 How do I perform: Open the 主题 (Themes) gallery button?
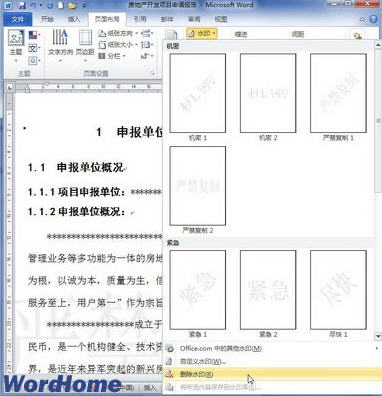click(x=16, y=46)
